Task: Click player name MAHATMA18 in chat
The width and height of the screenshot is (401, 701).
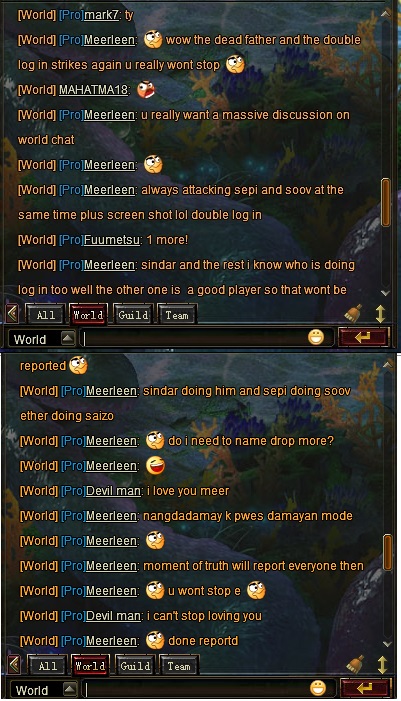Action: [93, 89]
